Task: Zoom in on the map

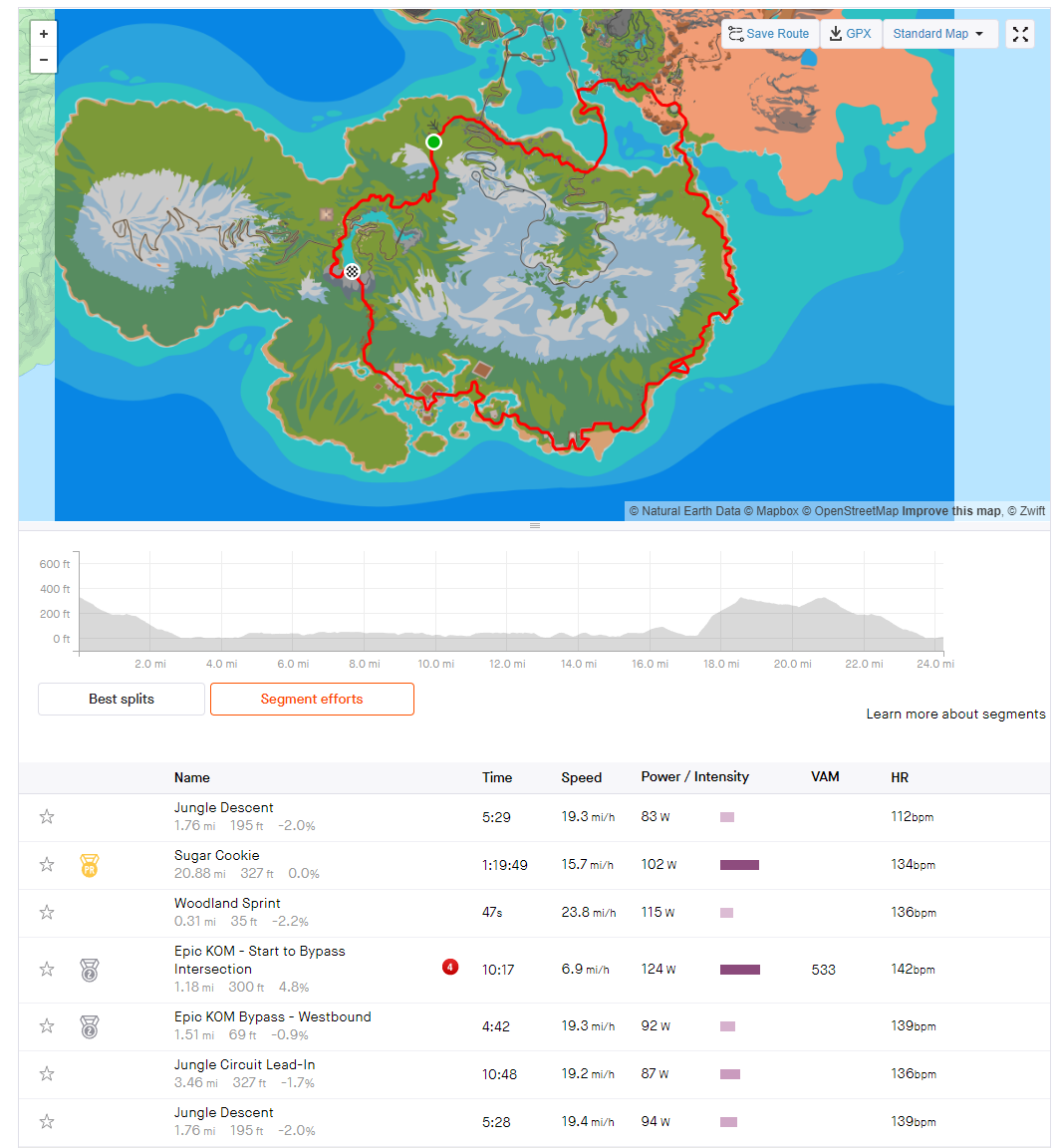Action: coord(44,34)
